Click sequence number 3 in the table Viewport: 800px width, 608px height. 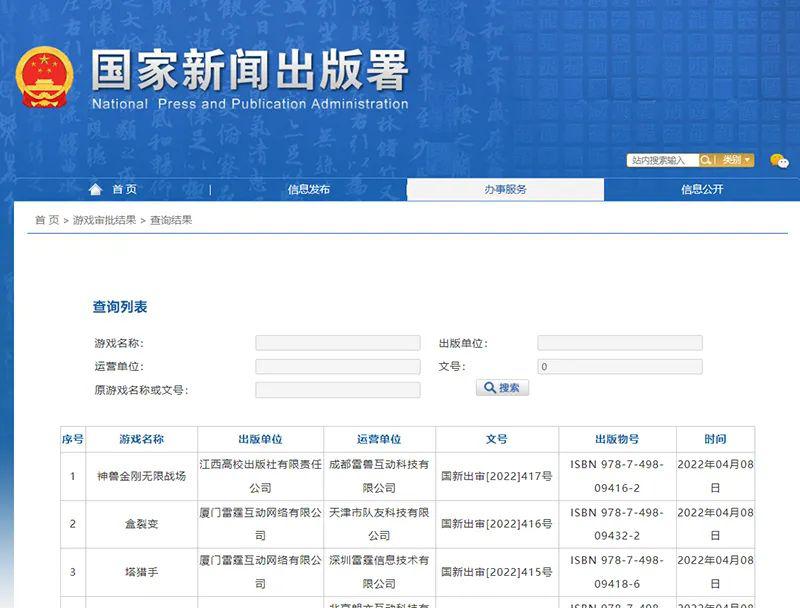click(x=72, y=572)
